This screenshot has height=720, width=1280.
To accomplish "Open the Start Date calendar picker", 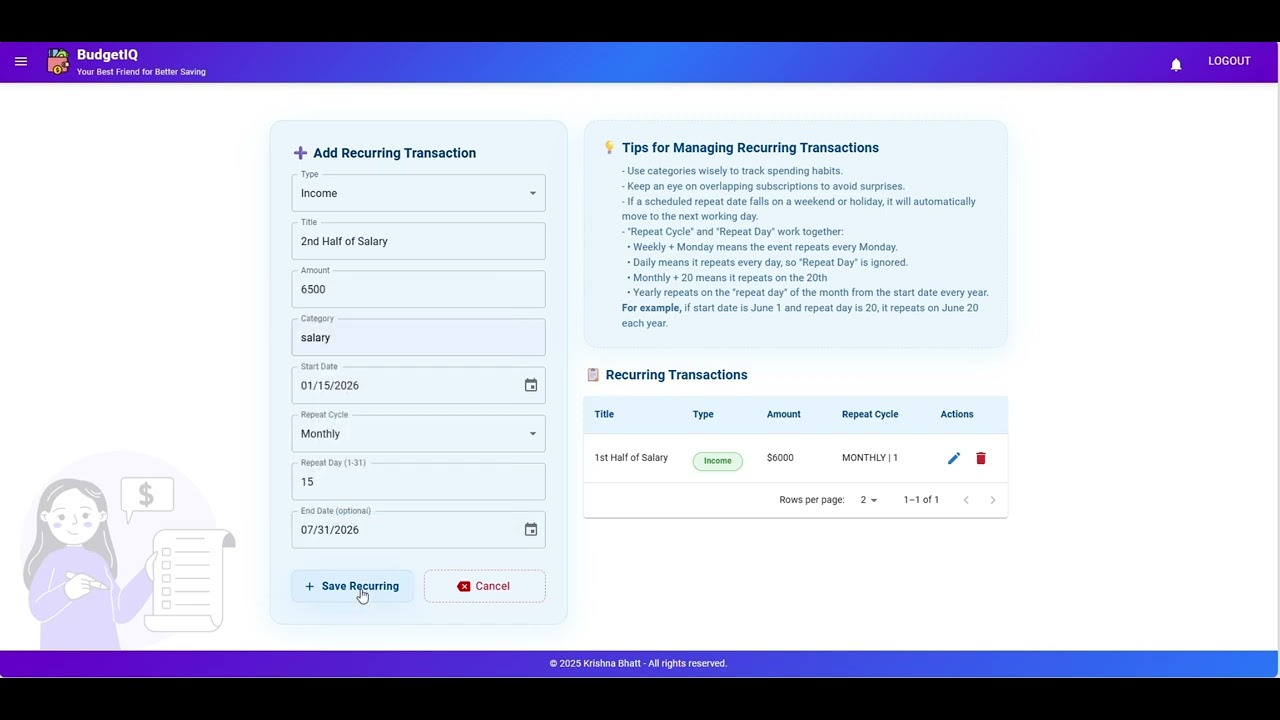I will pyautogui.click(x=531, y=386).
